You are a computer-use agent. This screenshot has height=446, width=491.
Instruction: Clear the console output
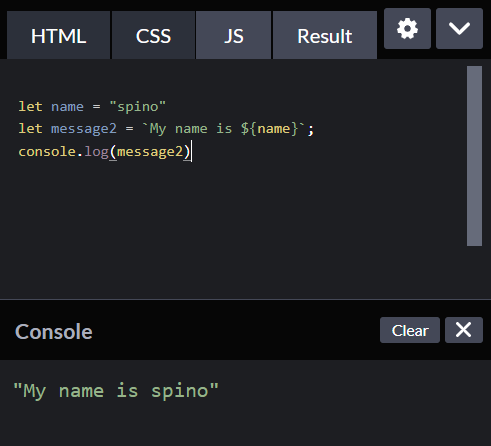(410, 330)
